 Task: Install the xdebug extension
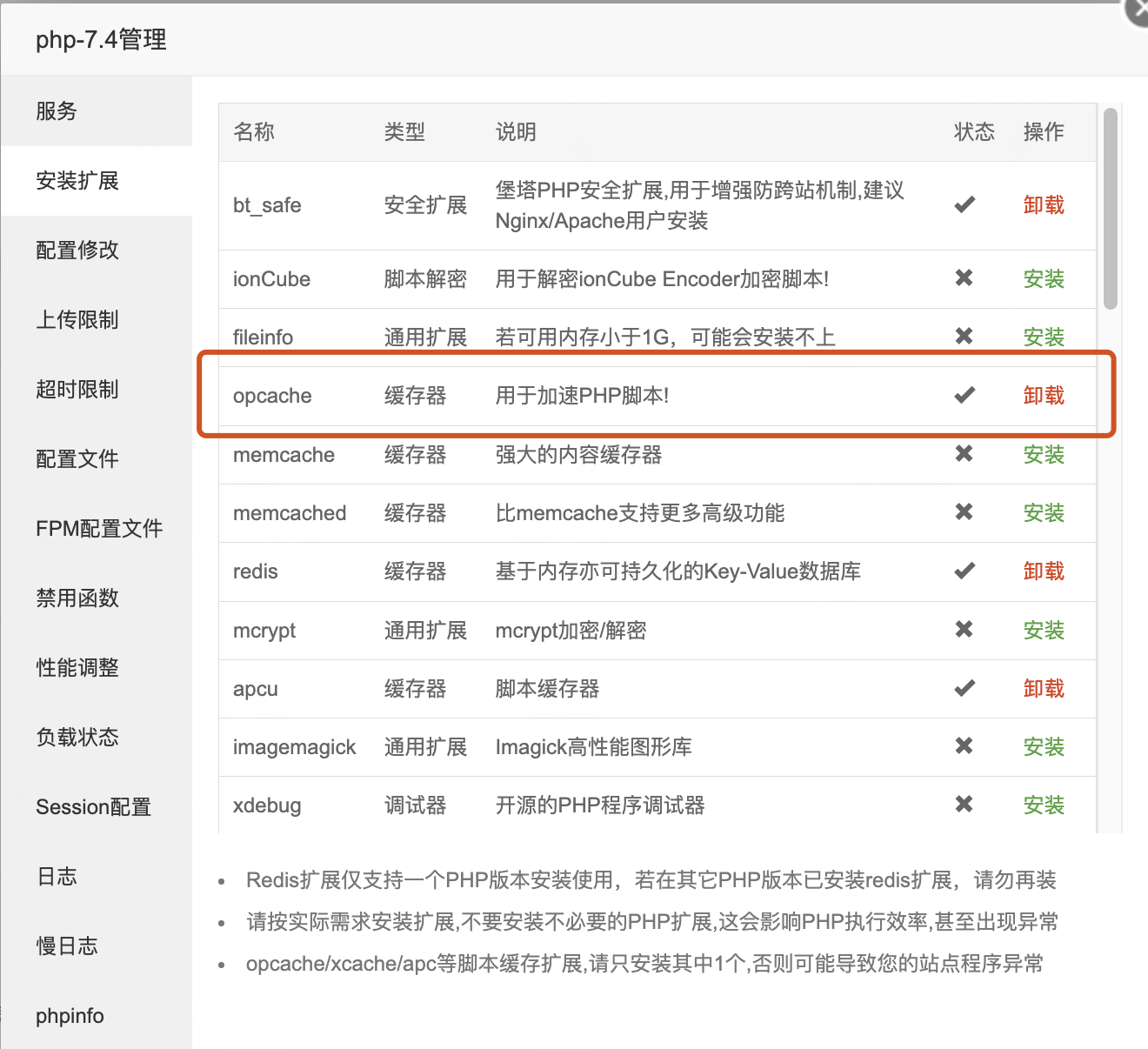click(1044, 805)
